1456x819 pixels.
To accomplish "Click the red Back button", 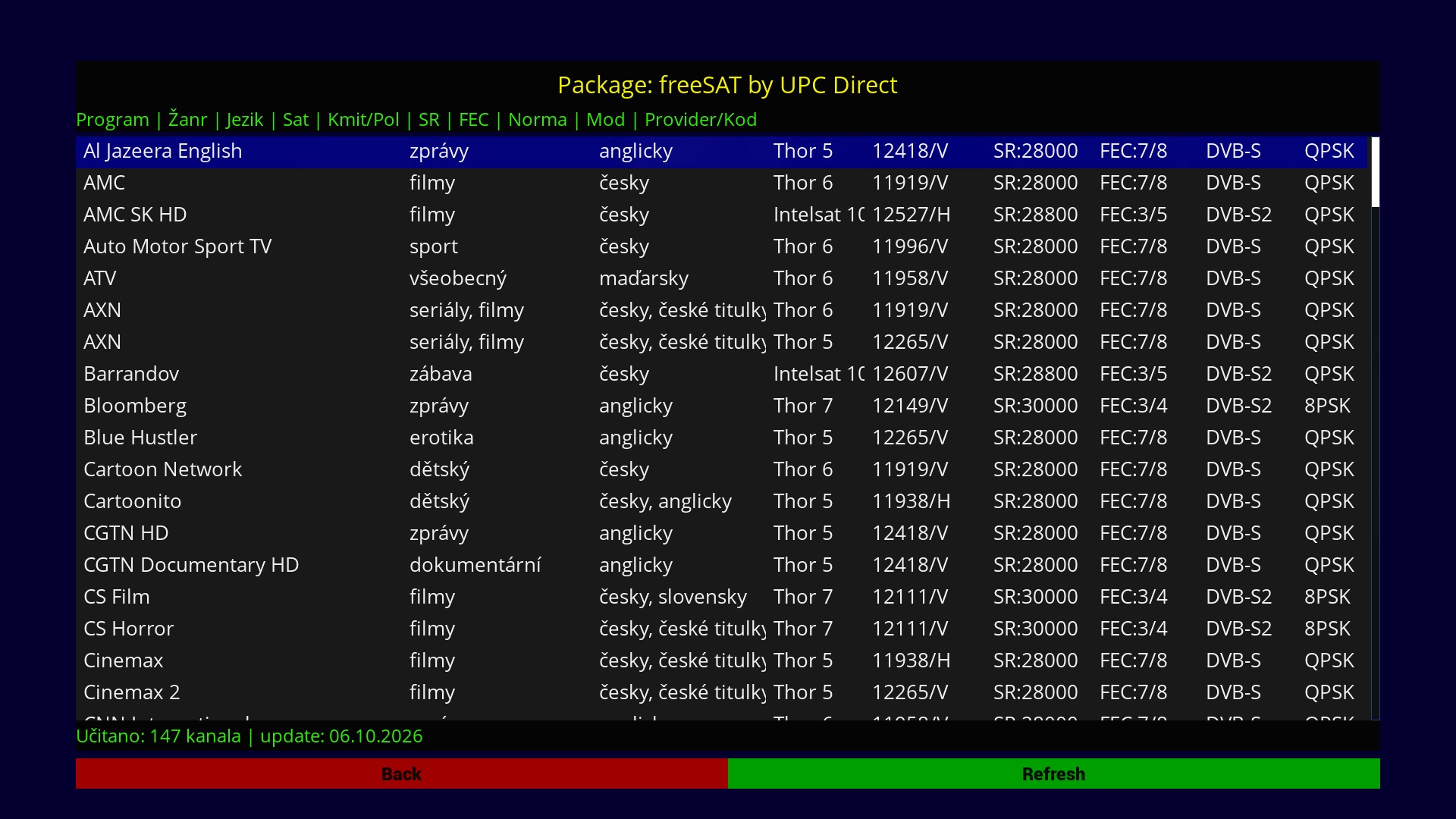I will pyautogui.click(x=402, y=773).
